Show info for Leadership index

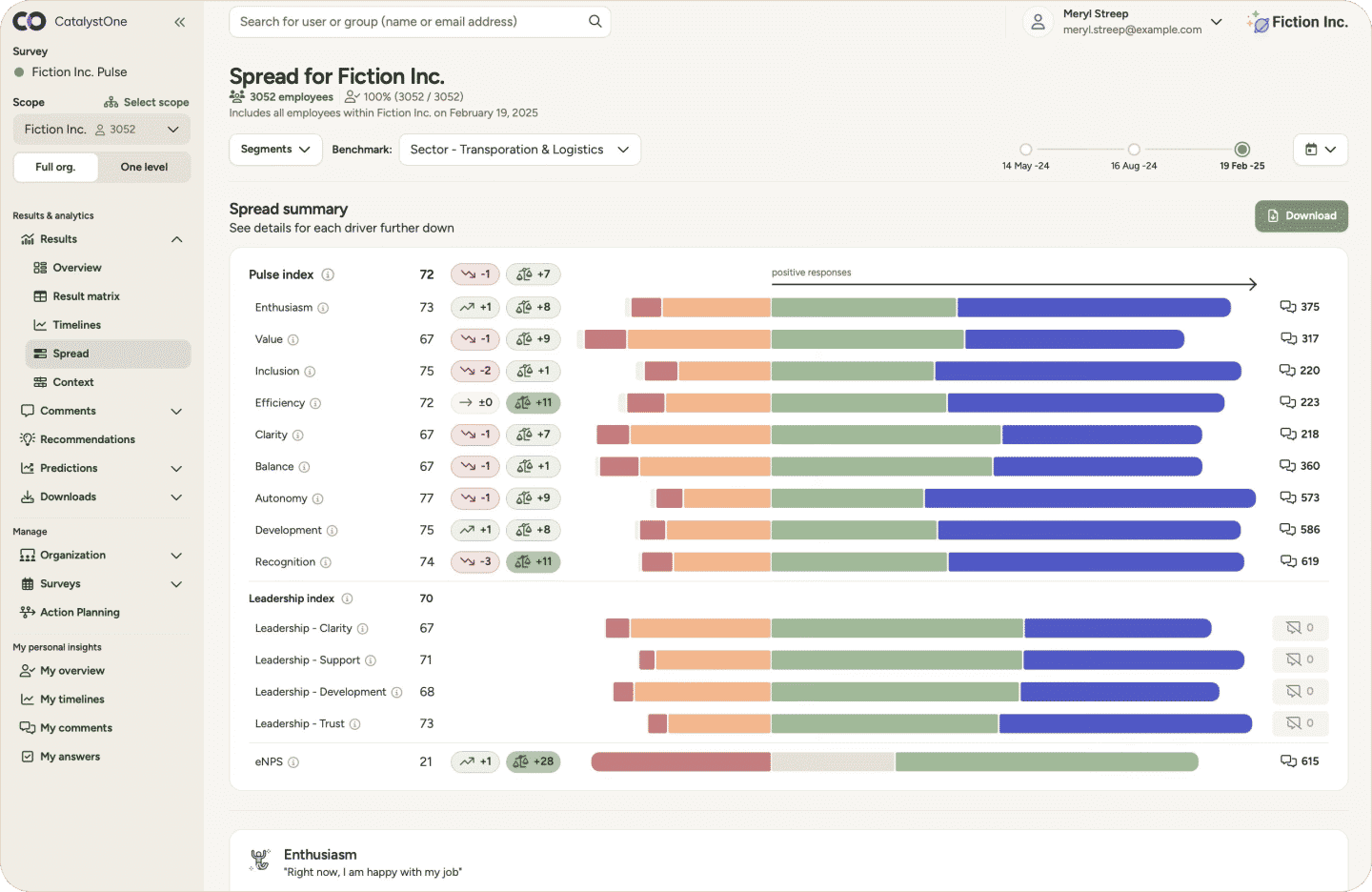347,598
